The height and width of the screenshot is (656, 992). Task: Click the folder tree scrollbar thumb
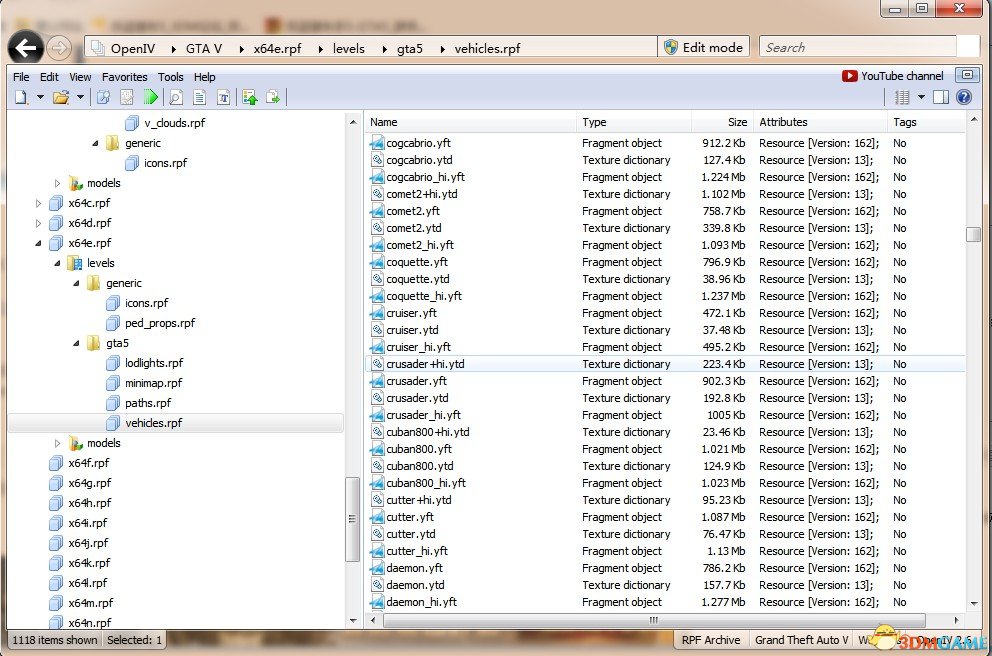[352, 519]
